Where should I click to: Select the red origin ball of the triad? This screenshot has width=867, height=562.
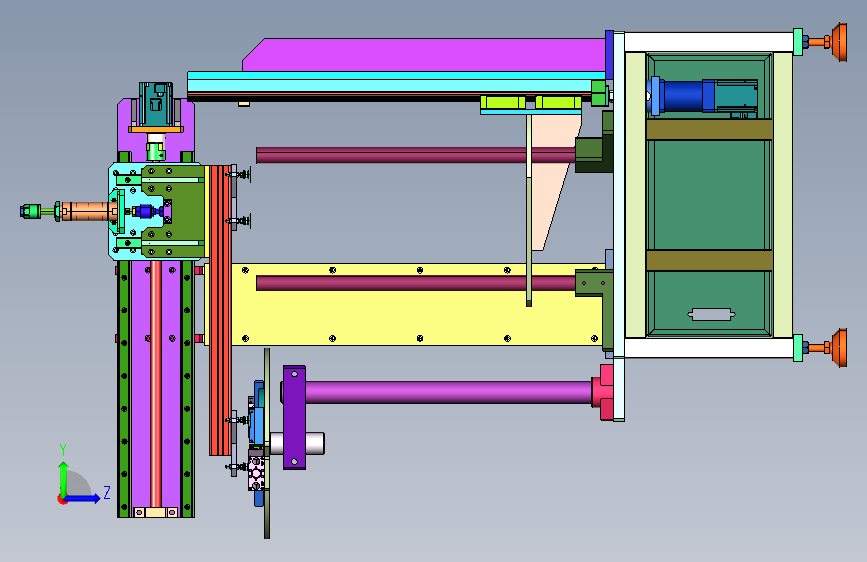[61, 499]
